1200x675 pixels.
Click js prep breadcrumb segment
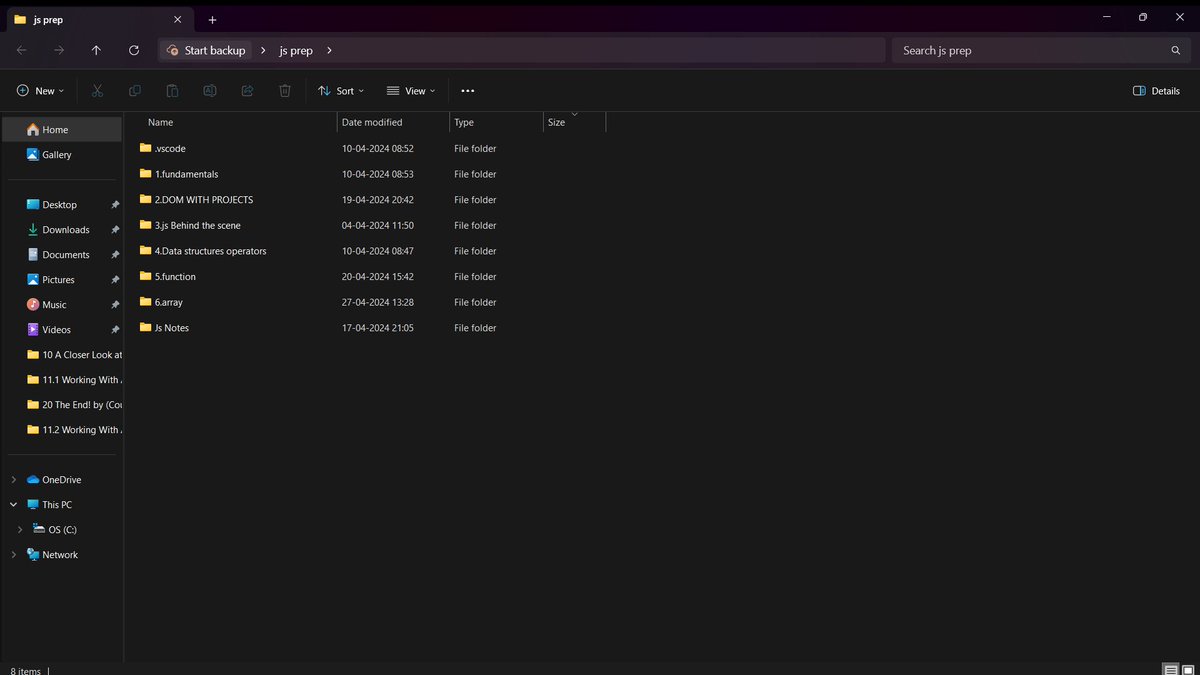(296, 50)
